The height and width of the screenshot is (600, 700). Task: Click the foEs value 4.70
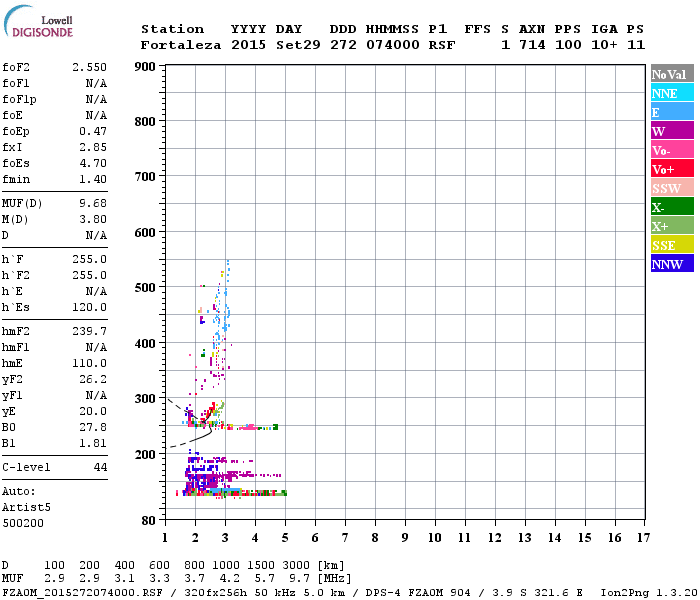click(x=93, y=163)
